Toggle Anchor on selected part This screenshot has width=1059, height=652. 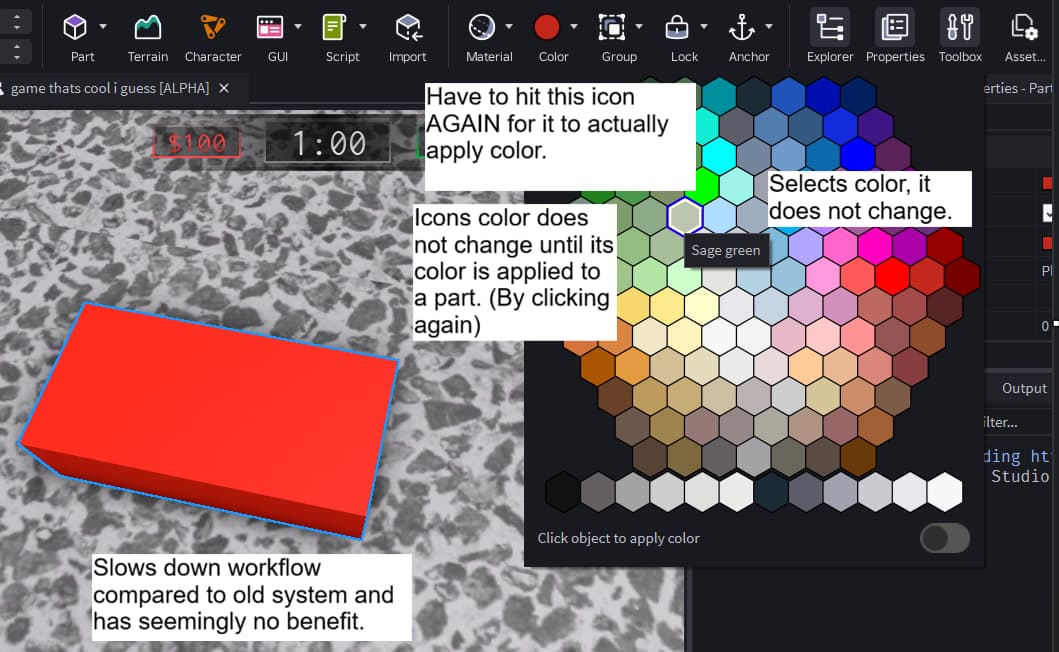tap(742, 28)
